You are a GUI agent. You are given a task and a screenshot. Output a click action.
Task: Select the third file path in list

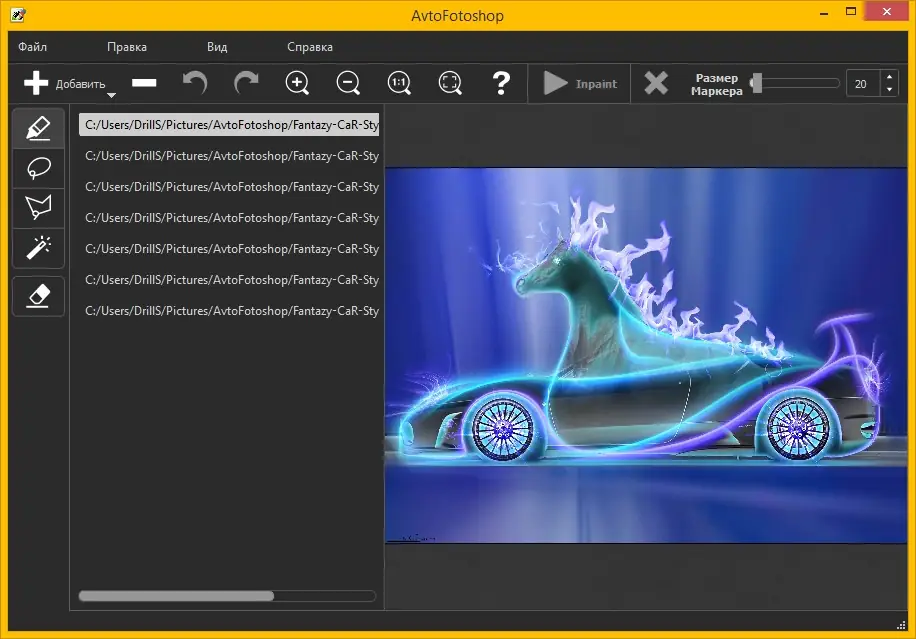(x=231, y=187)
